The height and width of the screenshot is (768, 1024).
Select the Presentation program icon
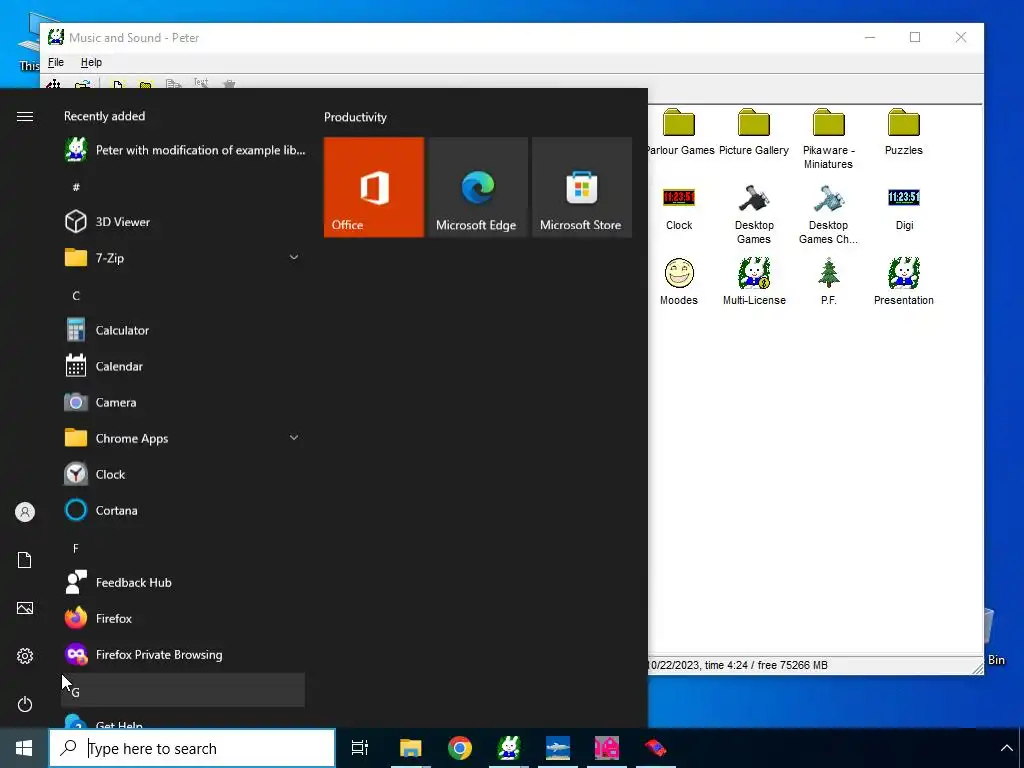(904, 282)
